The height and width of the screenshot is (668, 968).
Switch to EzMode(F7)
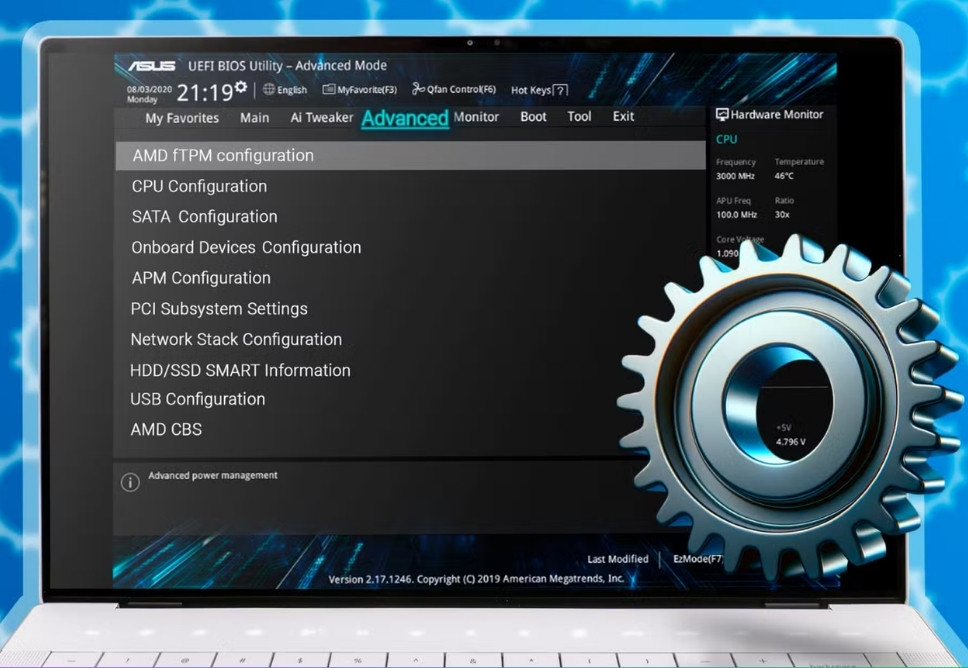pyautogui.click(x=696, y=559)
